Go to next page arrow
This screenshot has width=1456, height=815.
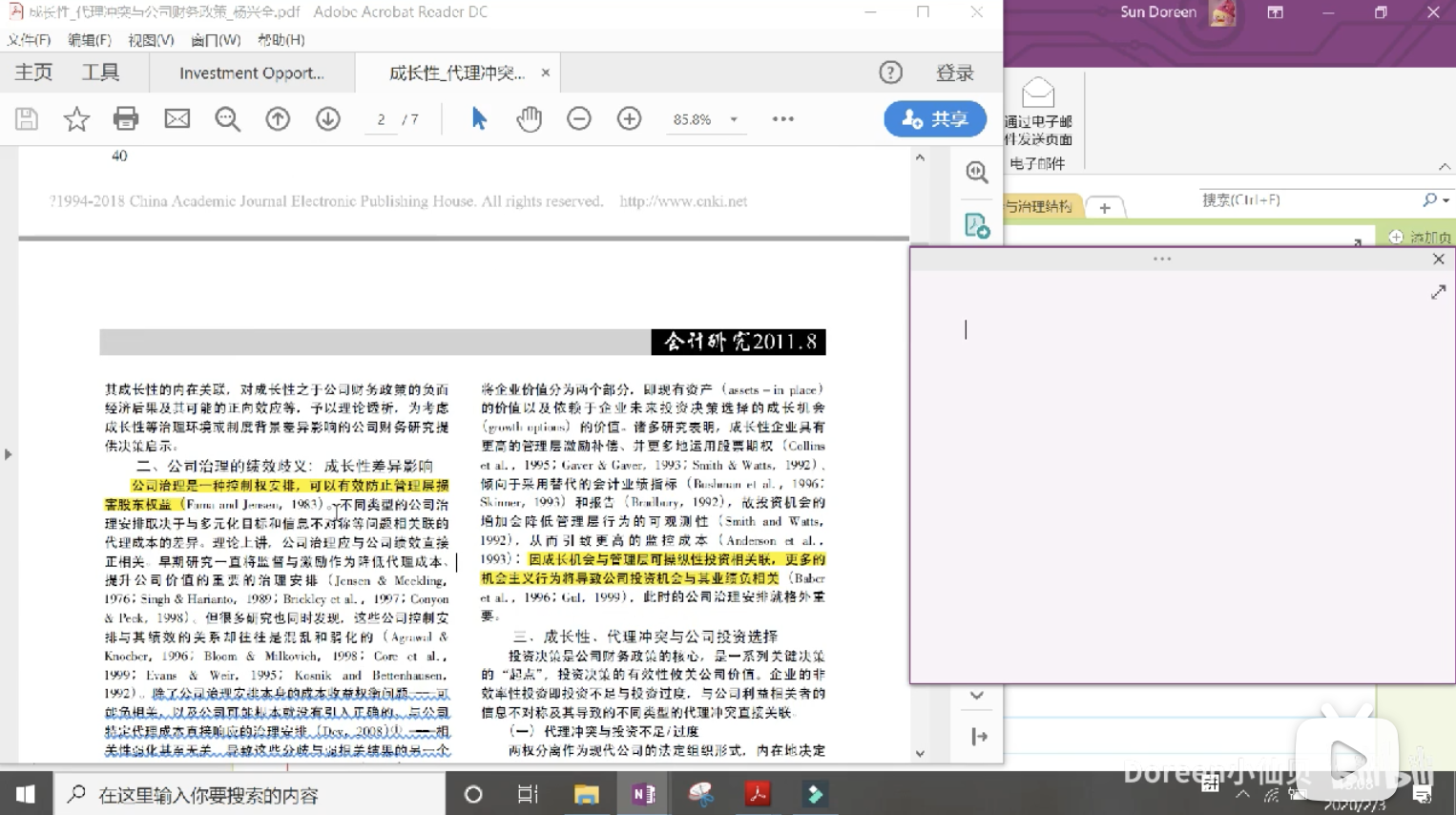coord(328,119)
